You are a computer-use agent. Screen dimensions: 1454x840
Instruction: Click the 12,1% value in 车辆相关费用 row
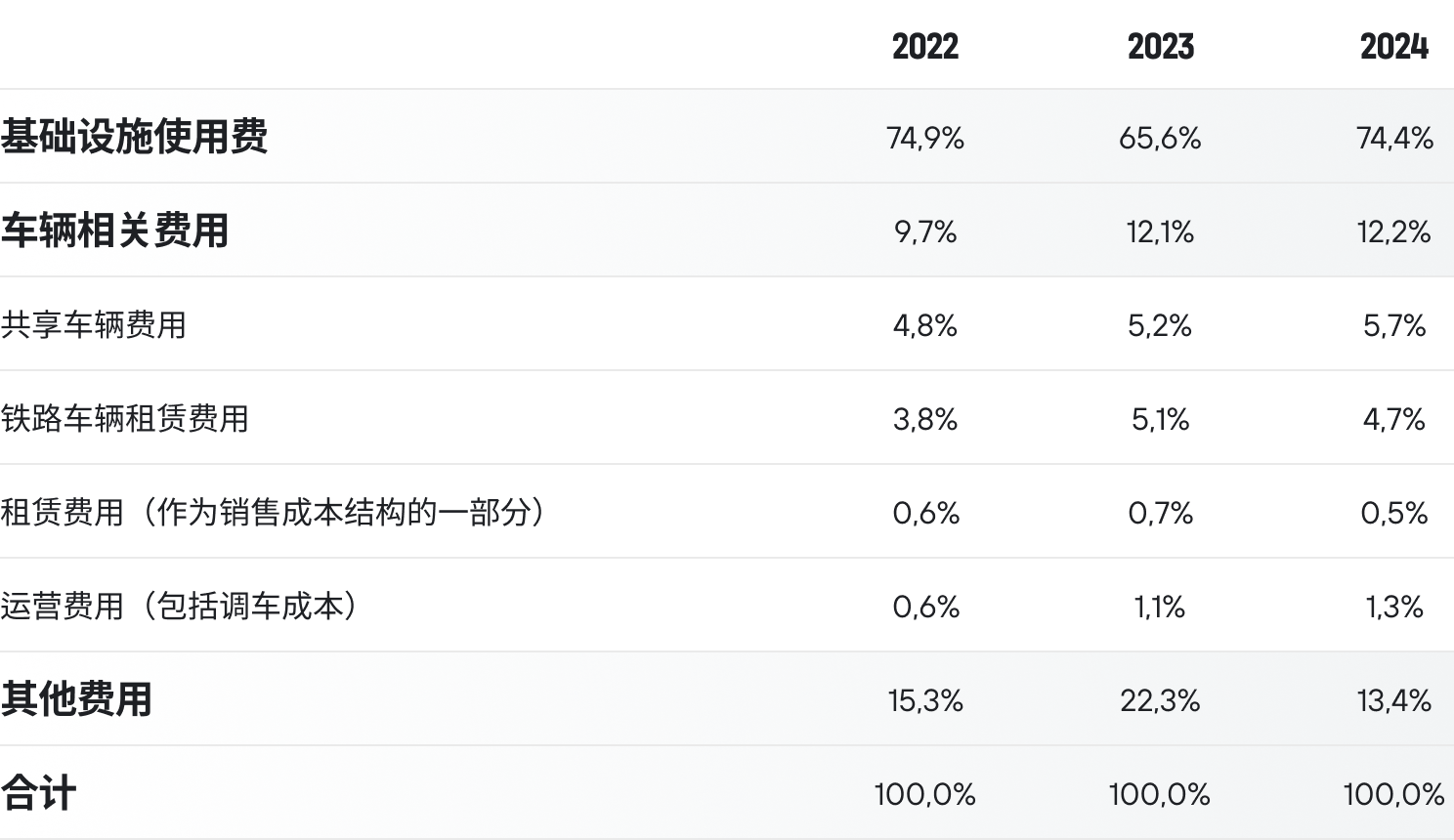tap(1161, 231)
